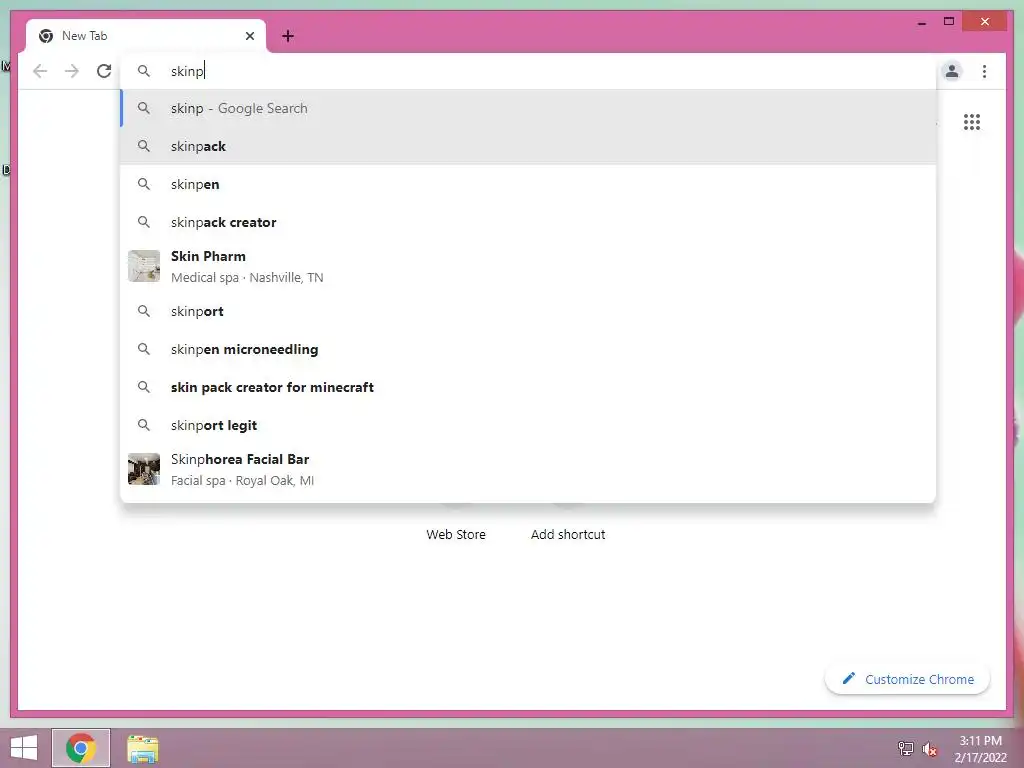The image size is (1024, 768).
Task: Choose the skinpack suggestion
Action: click(x=528, y=146)
